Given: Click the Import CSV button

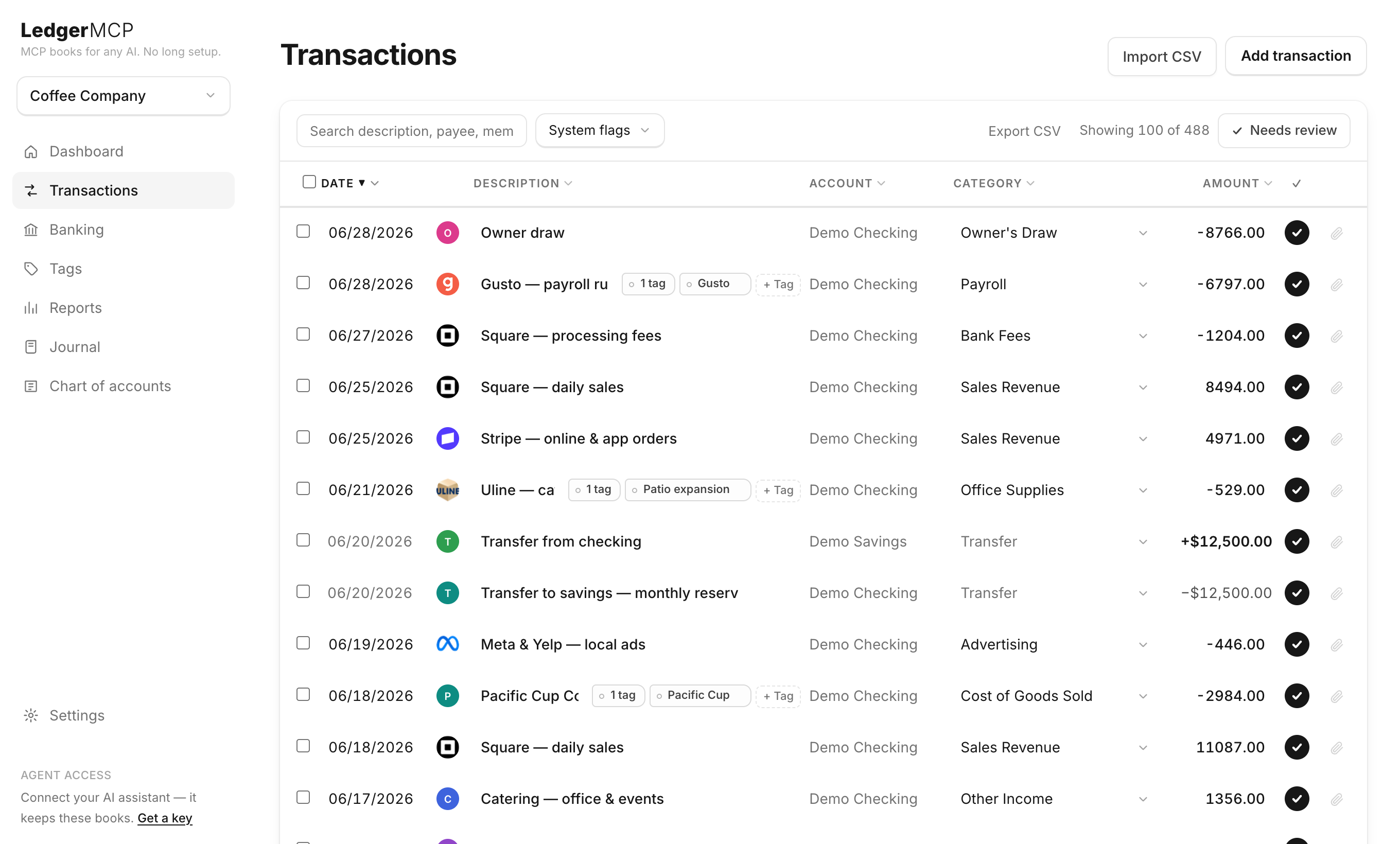Looking at the screenshot, I should click(x=1161, y=56).
